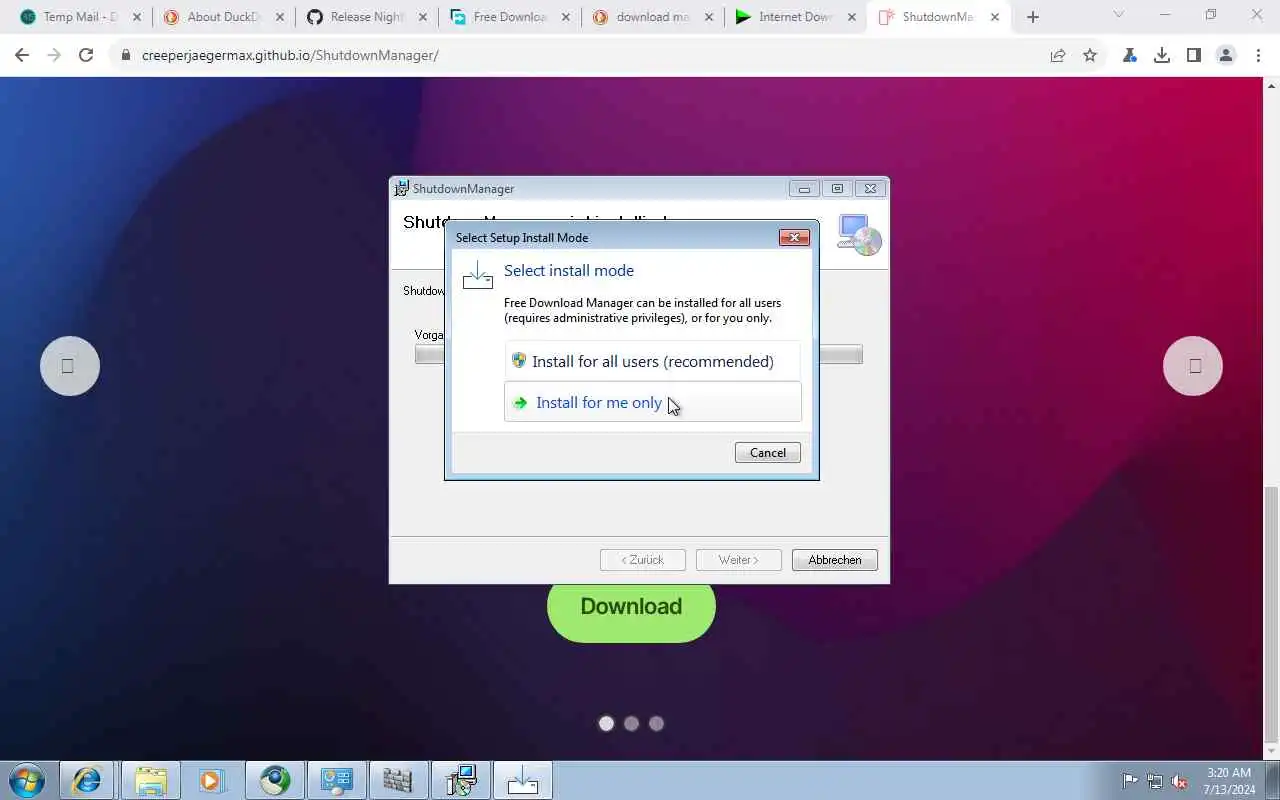This screenshot has width=1280, height=800.
Task: Select the third carousel indicator dot
Action: pos(656,724)
